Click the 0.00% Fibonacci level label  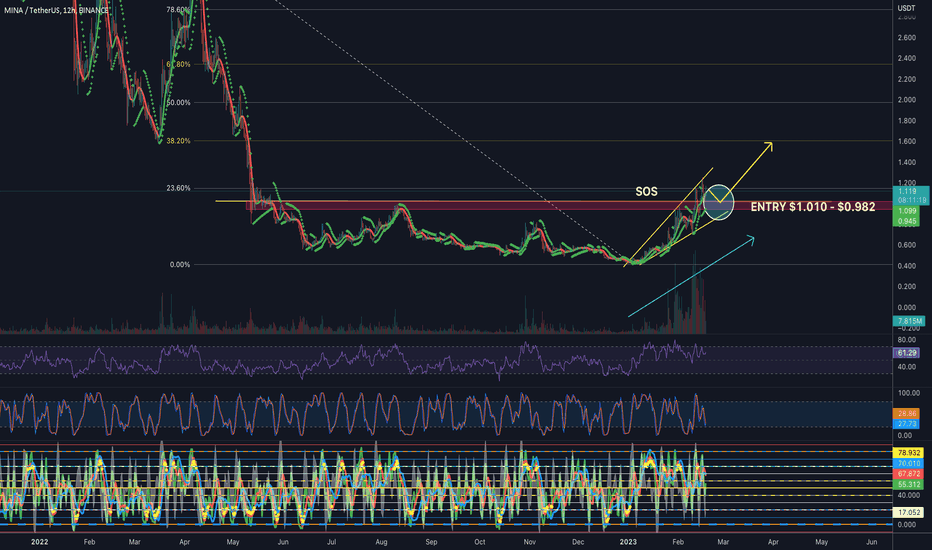[180, 265]
